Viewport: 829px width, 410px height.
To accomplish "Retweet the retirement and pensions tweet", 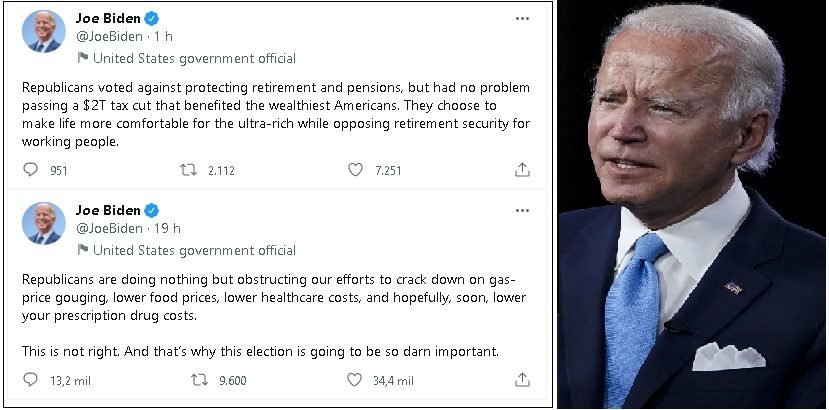I will coord(188,170).
